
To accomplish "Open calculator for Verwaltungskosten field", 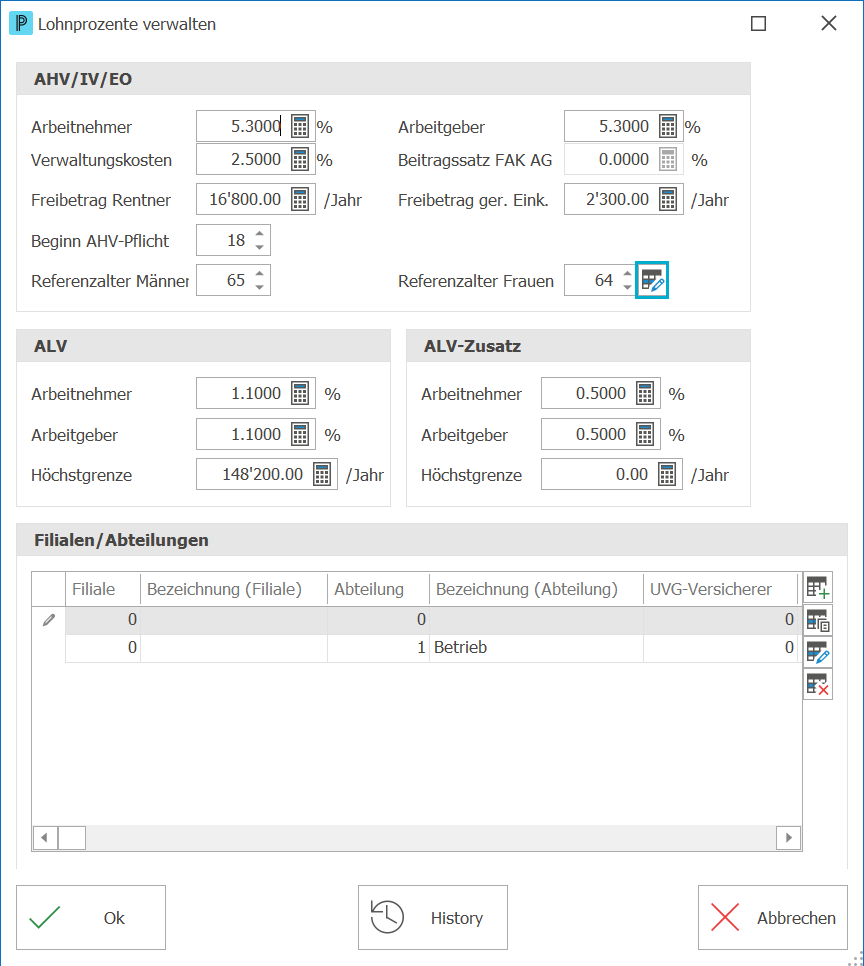I will pos(300,160).
